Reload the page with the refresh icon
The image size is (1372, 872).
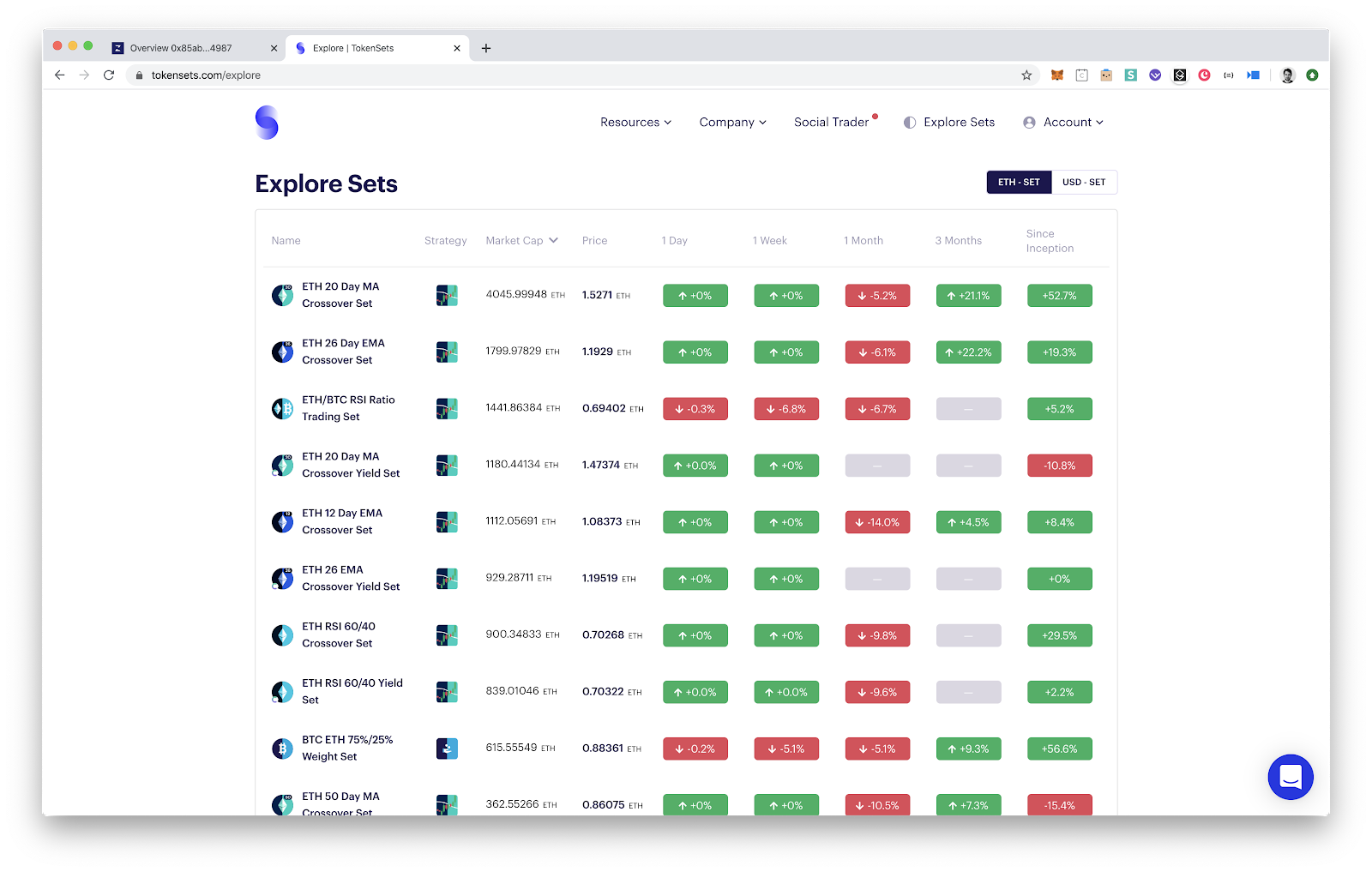[x=109, y=75]
